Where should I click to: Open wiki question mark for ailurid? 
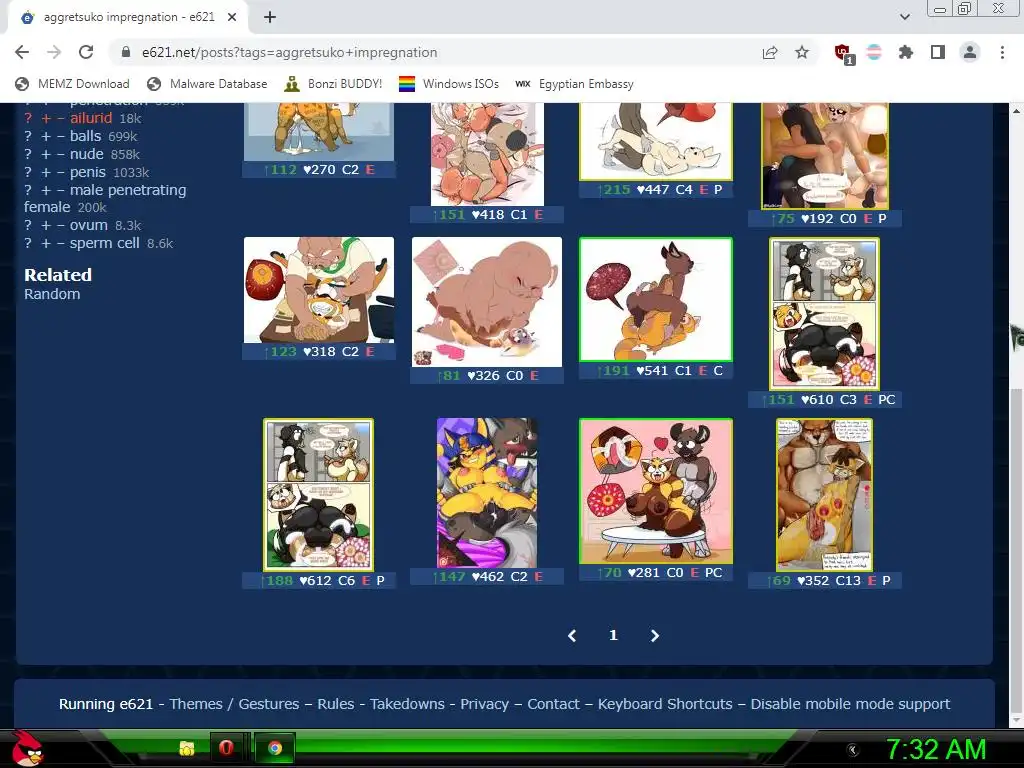click(27, 118)
